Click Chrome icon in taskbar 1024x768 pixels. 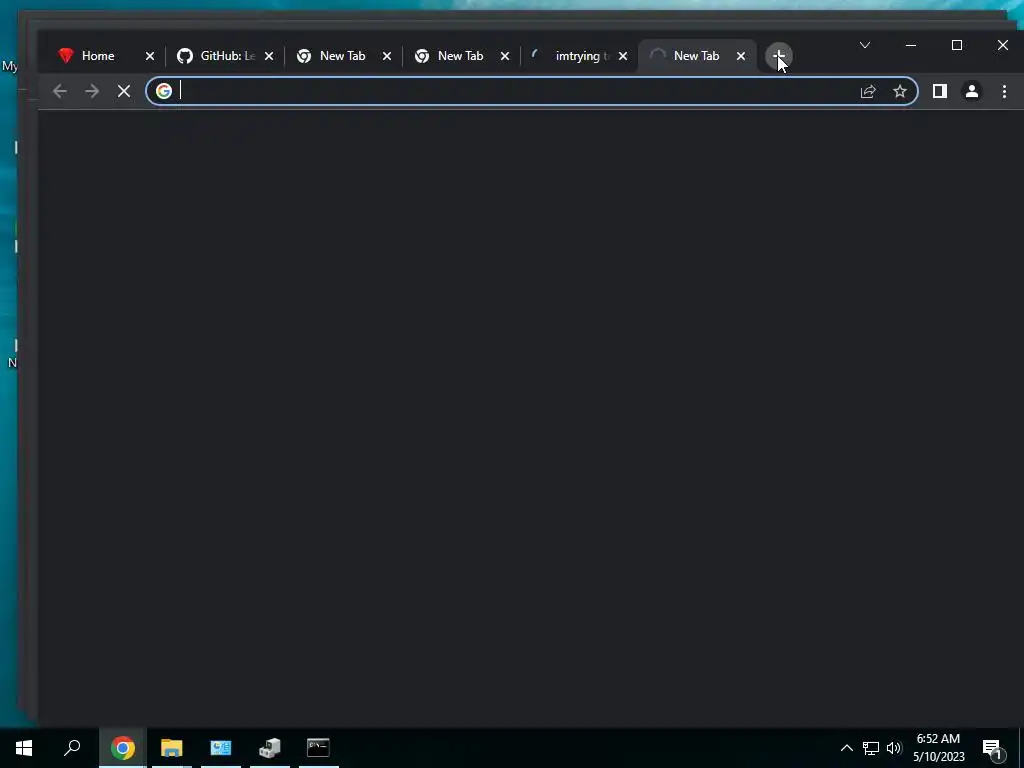[123, 748]
